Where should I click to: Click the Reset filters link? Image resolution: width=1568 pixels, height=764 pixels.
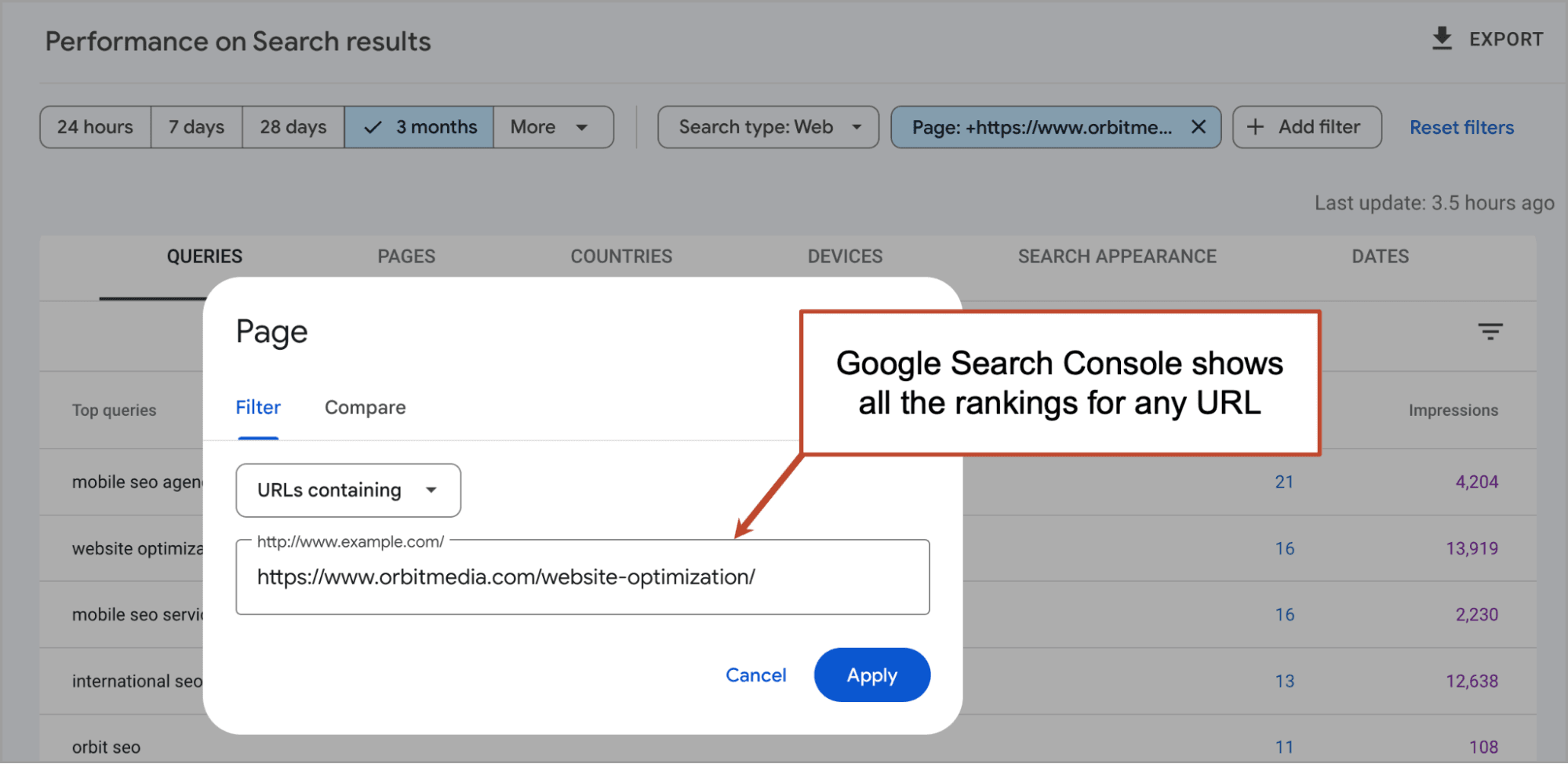pyautogui.click(x=1461, y=128)
